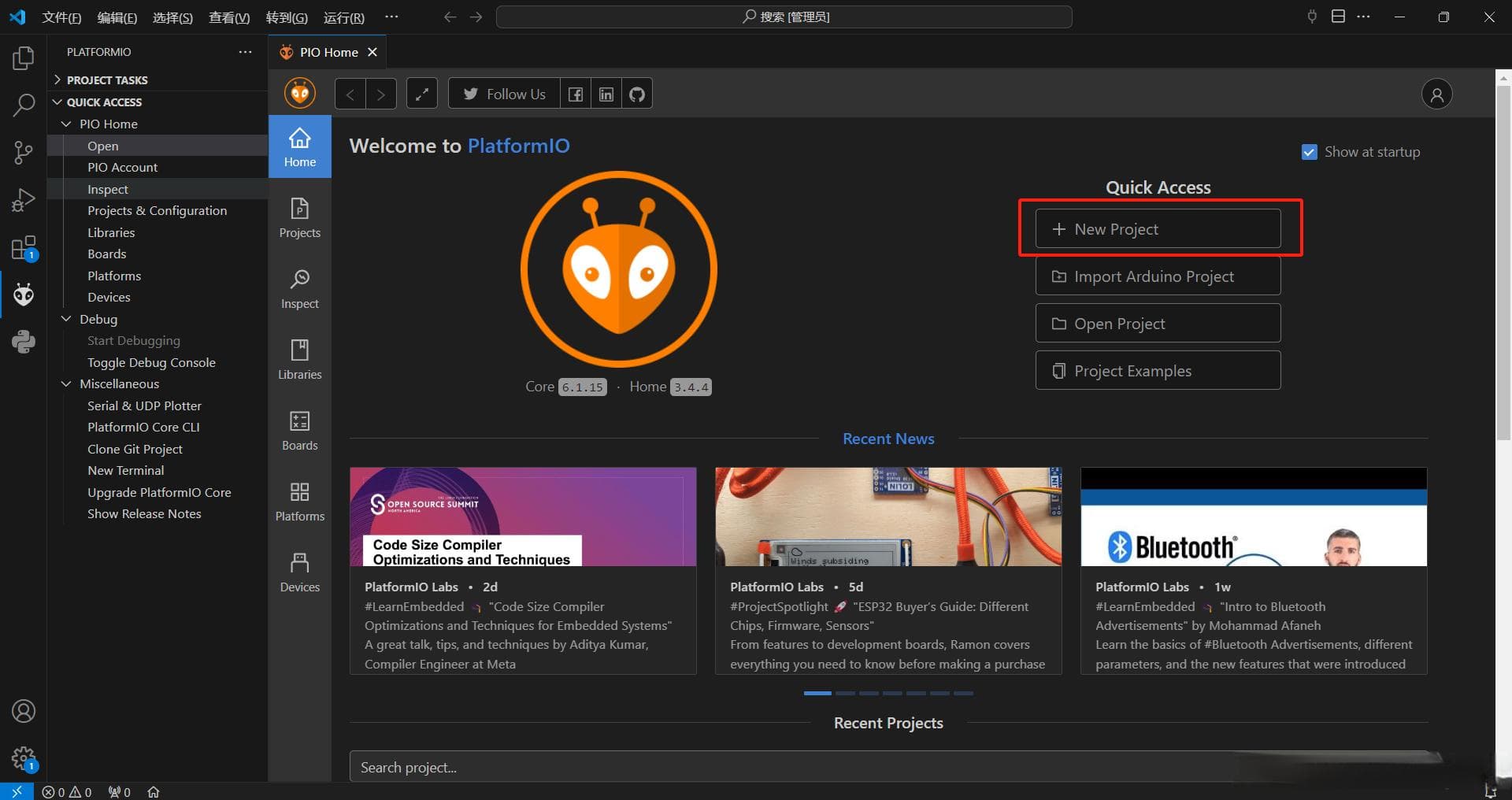Expand the PROJECT TASKS section
This screenshot has height=800, width=1512.
pos(157,80)
